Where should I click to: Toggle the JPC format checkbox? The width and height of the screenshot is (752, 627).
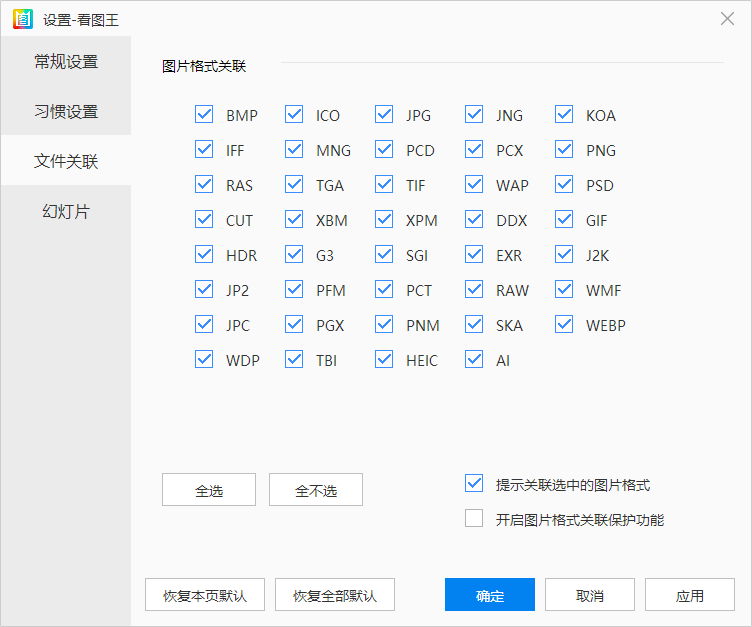click(204, 325)
